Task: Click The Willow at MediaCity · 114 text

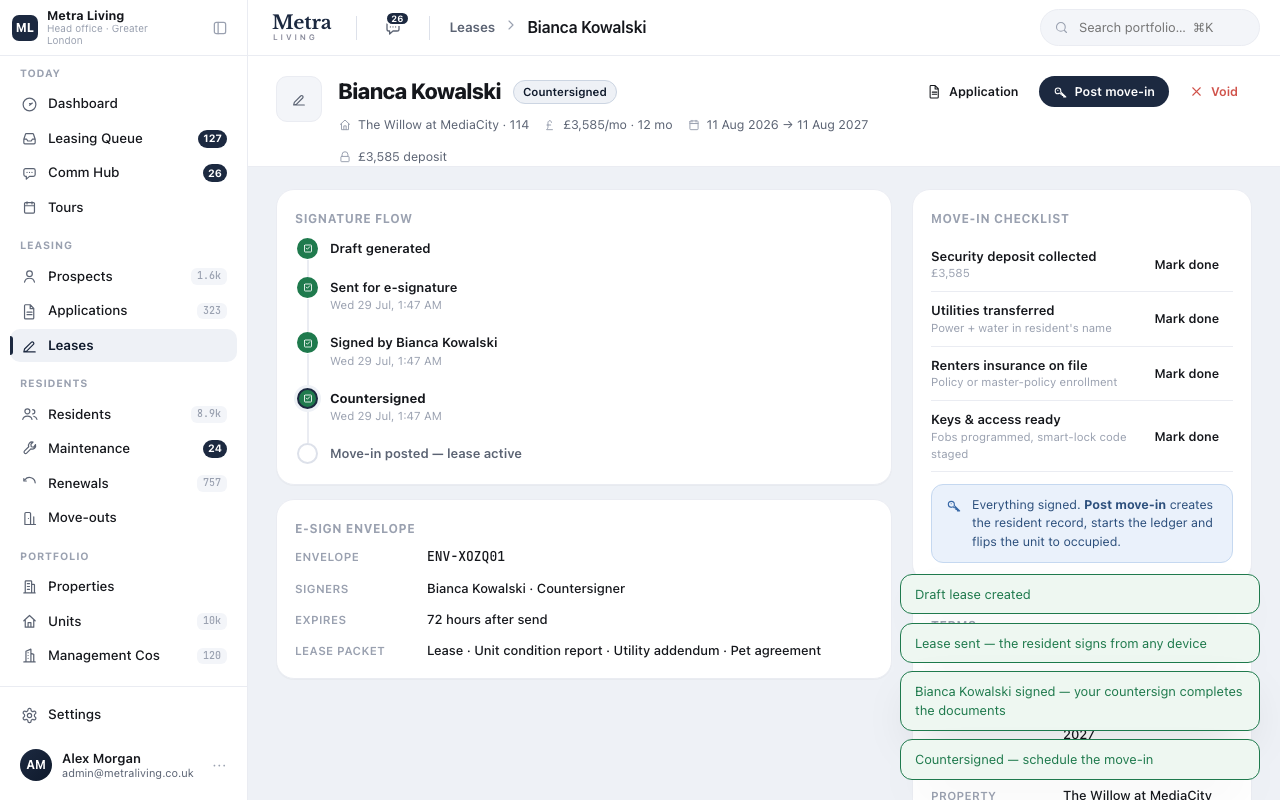Action: (443, 125)
